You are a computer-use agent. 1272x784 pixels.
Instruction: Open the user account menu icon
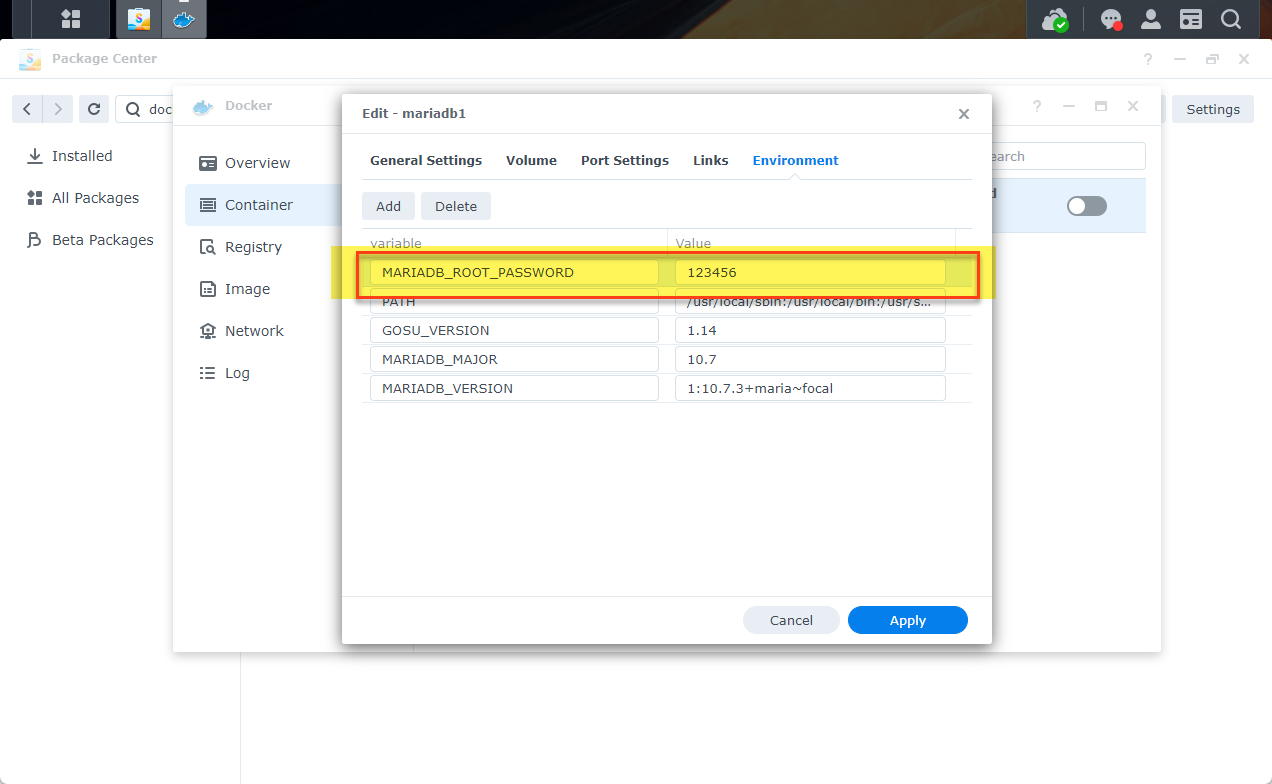(1150, 19)
